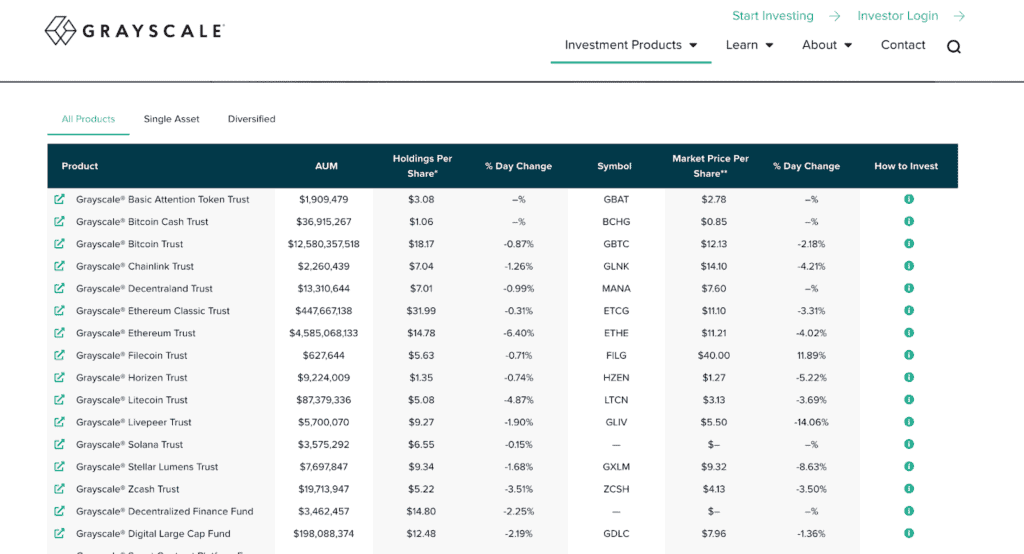Image resolution: width=1024 pixels, height=554 pixels.
Task: Open Grayscale Ethereum Trust product link
Action: (135, 333)
